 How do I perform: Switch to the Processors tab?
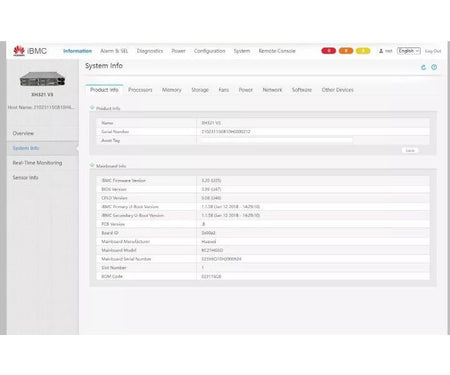140,90
